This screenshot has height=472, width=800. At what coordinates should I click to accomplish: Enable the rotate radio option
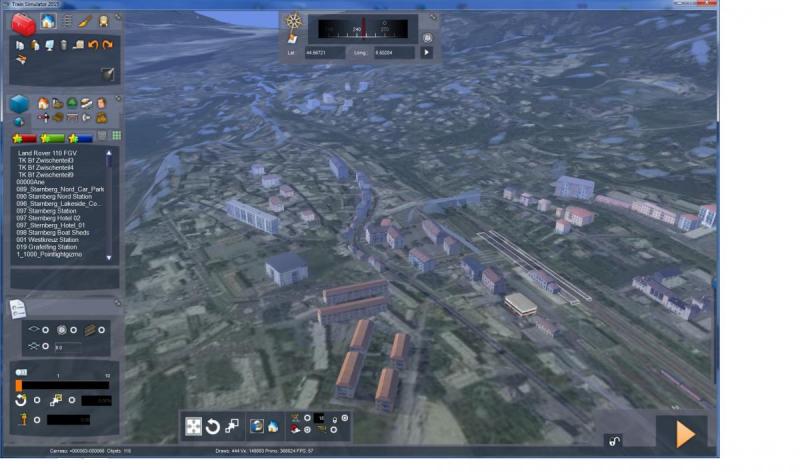pos(37,400)
